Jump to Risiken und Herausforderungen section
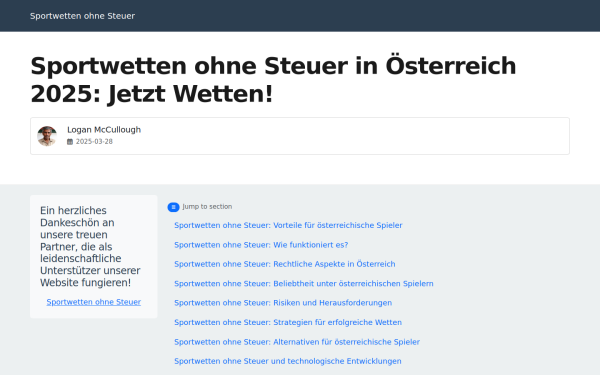600x375 pixels. 283,303
